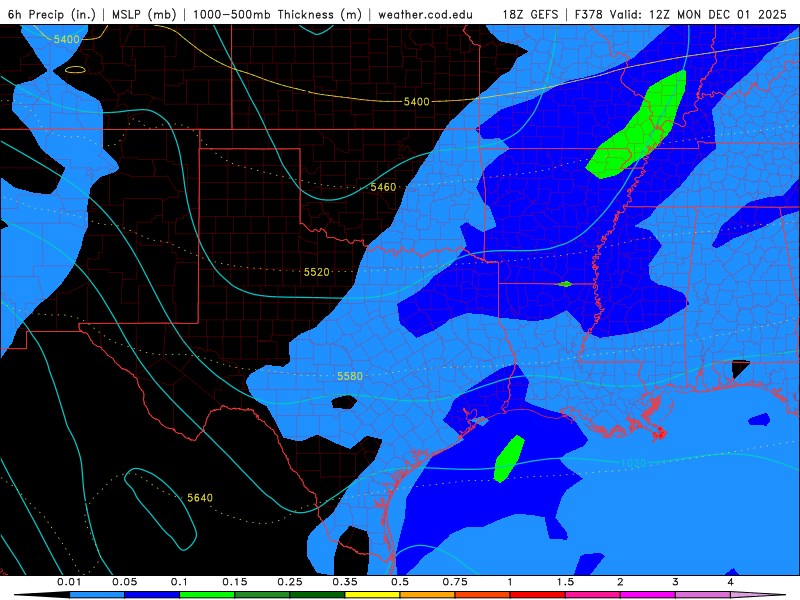Click the green precipitation patch over the Gulf

click(509, 459)
